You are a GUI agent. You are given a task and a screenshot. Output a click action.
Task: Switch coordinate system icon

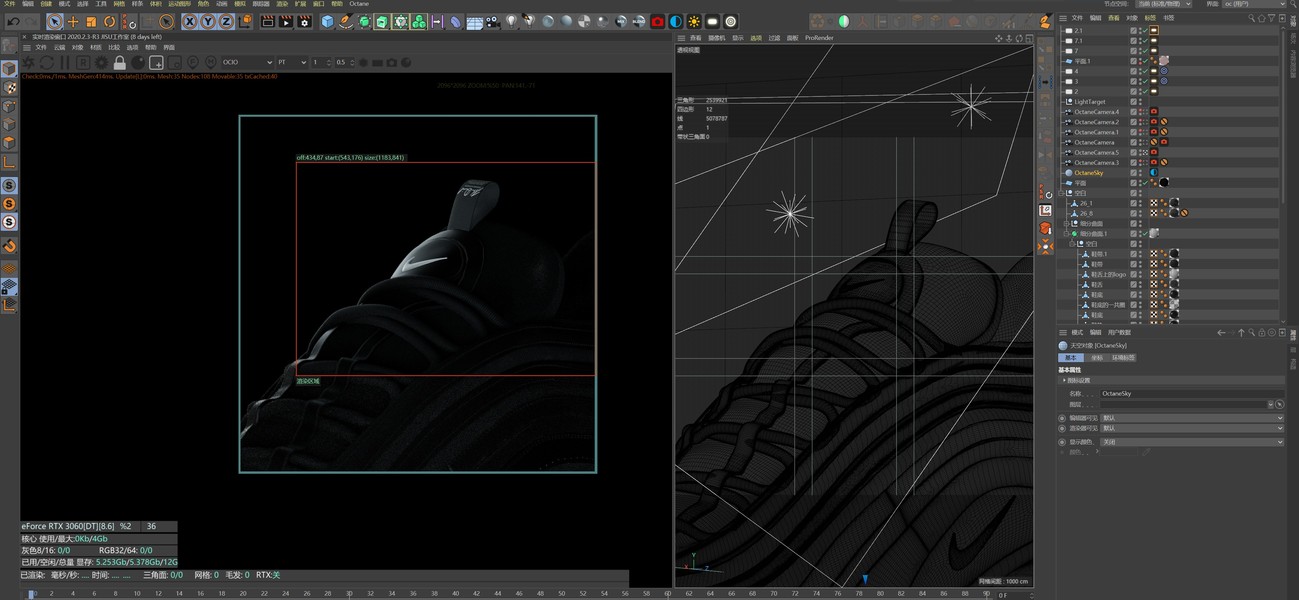pos(245,21)
